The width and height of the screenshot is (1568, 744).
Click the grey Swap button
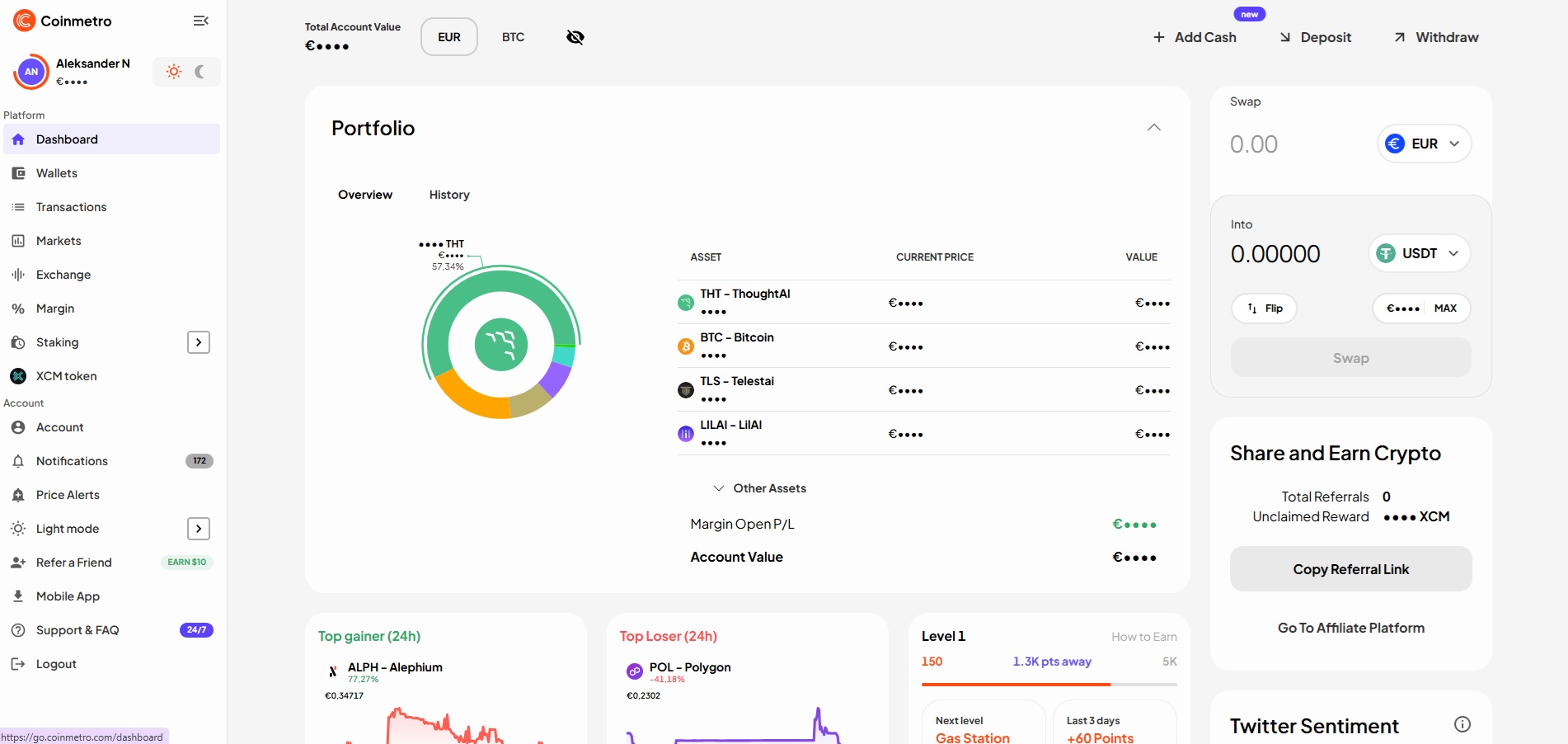[x=1351, y=358]
